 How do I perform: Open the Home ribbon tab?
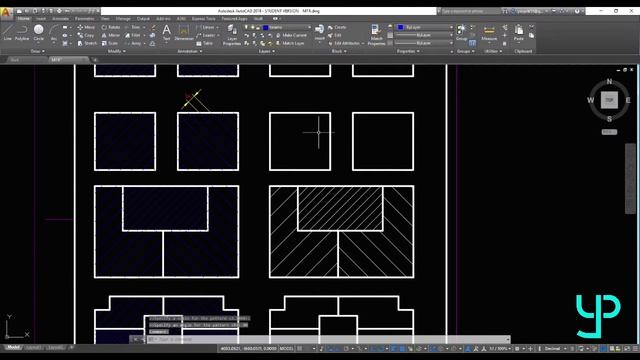click(24, 19)
